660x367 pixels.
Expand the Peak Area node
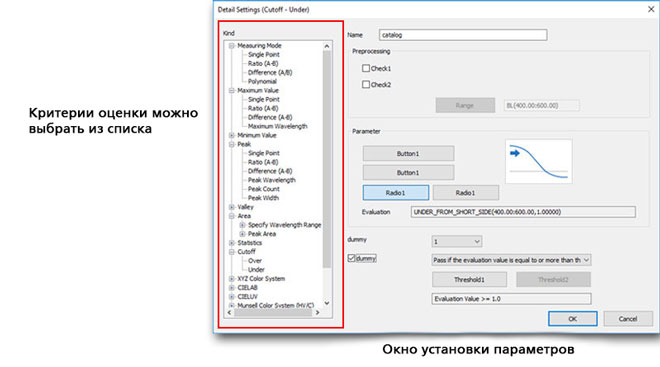pyautogui.click(x=242, y=234)
